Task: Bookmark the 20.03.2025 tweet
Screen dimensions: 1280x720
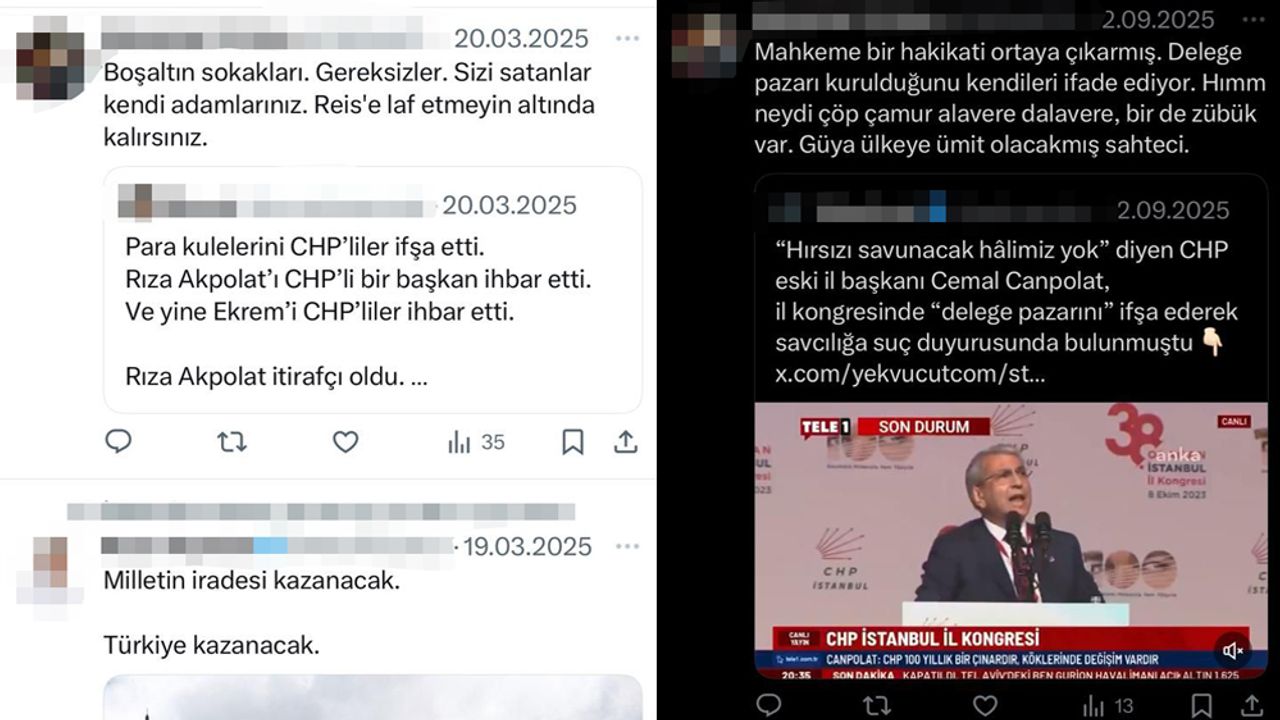Action: pos(572,442)
